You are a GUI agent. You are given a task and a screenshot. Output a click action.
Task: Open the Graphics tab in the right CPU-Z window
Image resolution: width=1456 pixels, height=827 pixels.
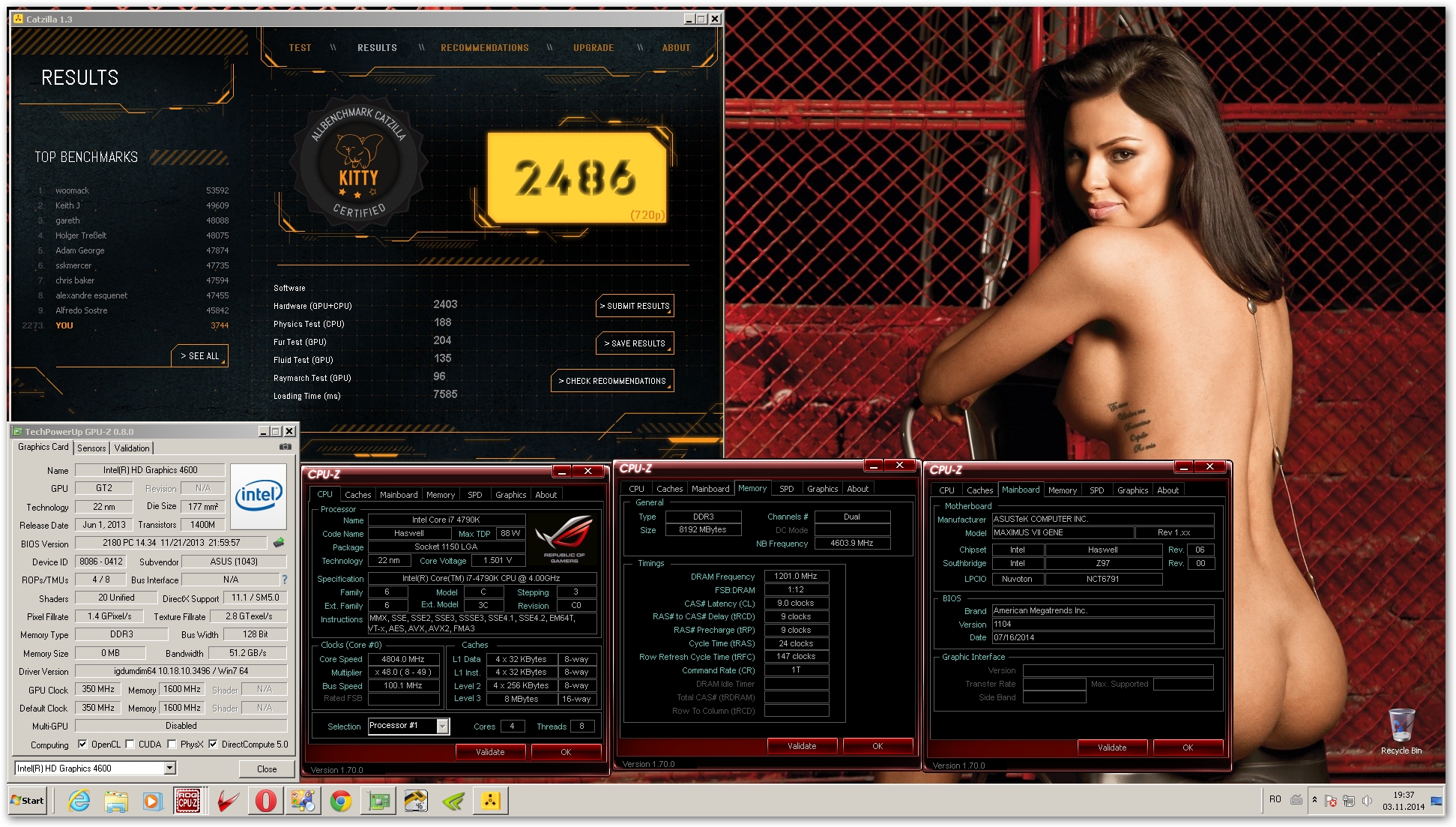(x=1132, y=490)
